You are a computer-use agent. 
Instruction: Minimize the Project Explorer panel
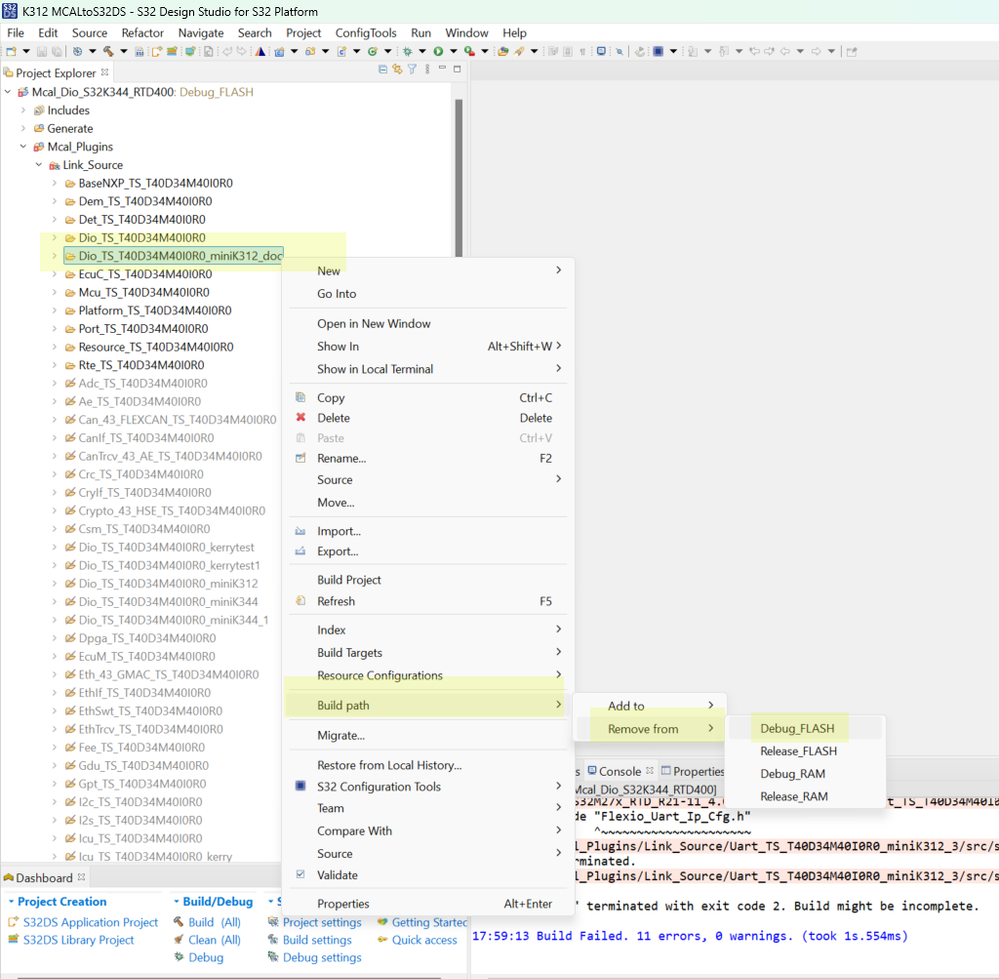point(442,69)
